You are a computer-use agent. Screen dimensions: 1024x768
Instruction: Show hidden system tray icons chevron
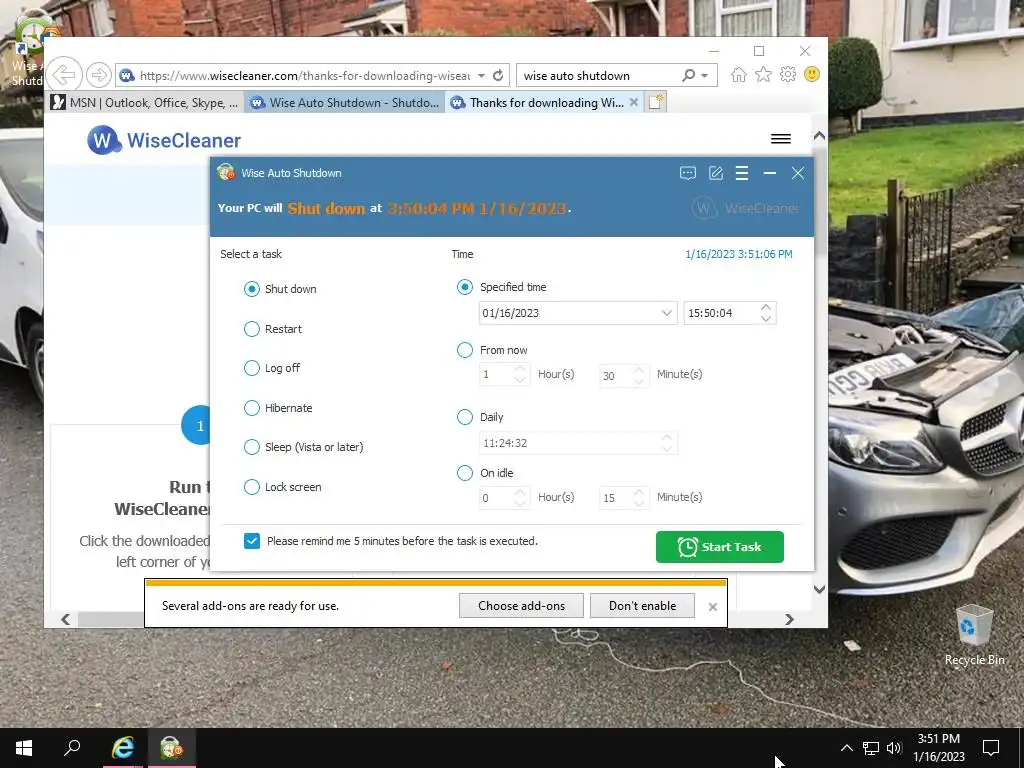[846, 748]
